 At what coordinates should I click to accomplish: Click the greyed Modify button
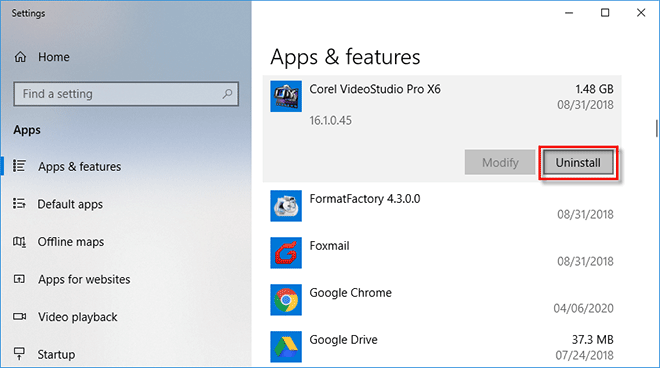500,163
